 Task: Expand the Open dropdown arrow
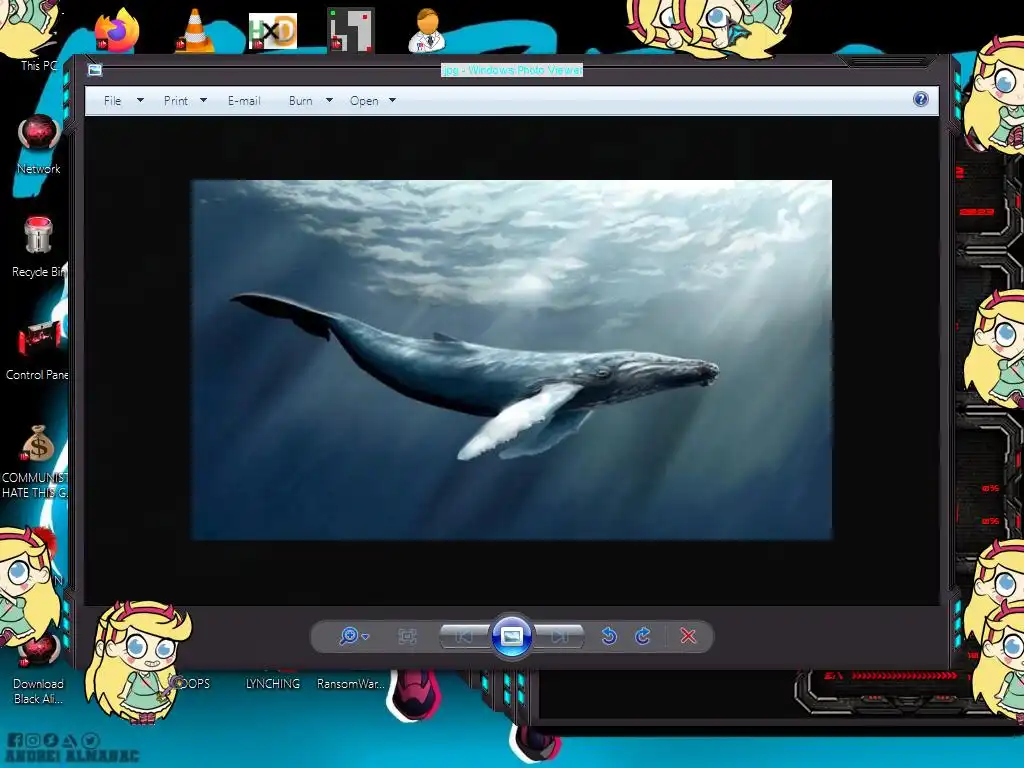click(x=392, y=101)
